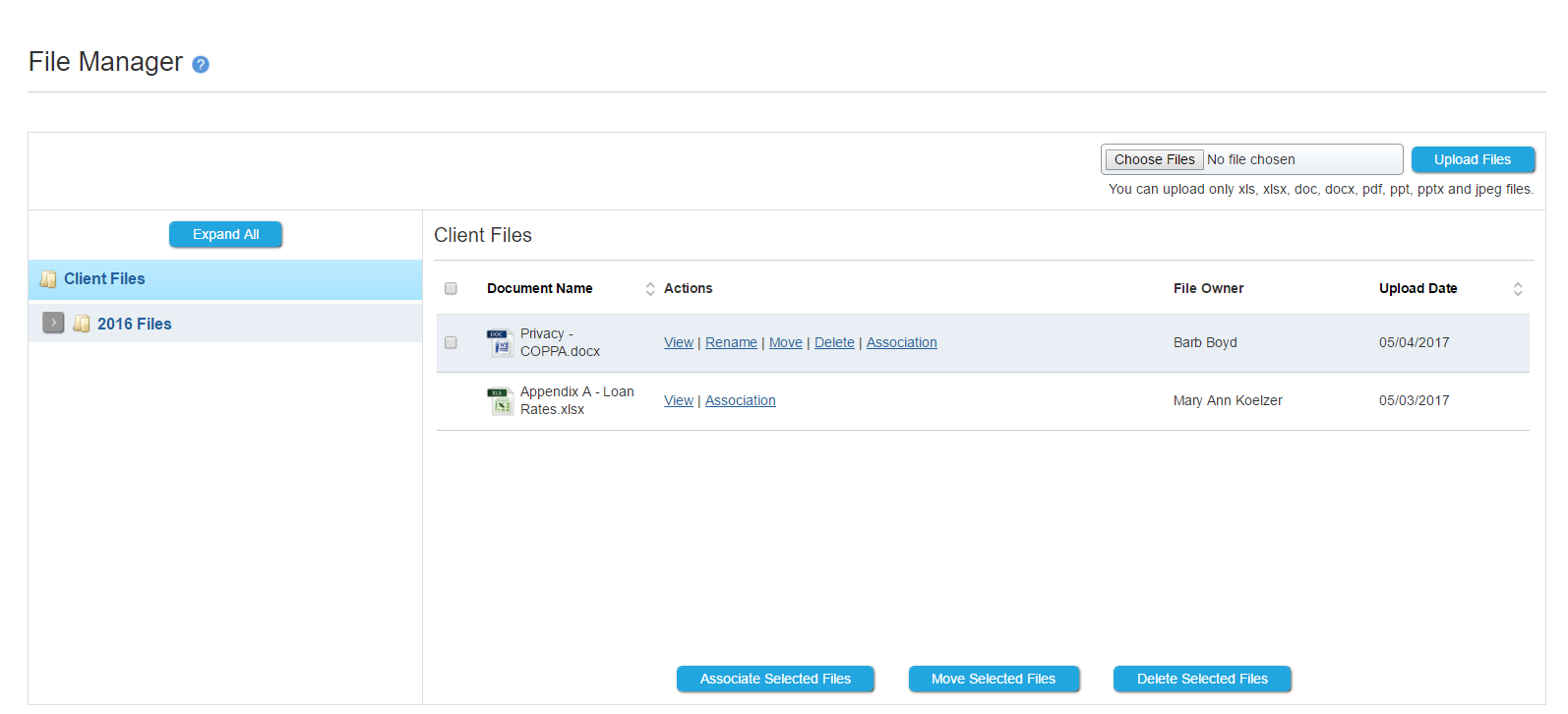This screenshot has width=1568, height=714.
Task: Click the 05/04/2017 upload date
Action: click(x=1415, y=342)
